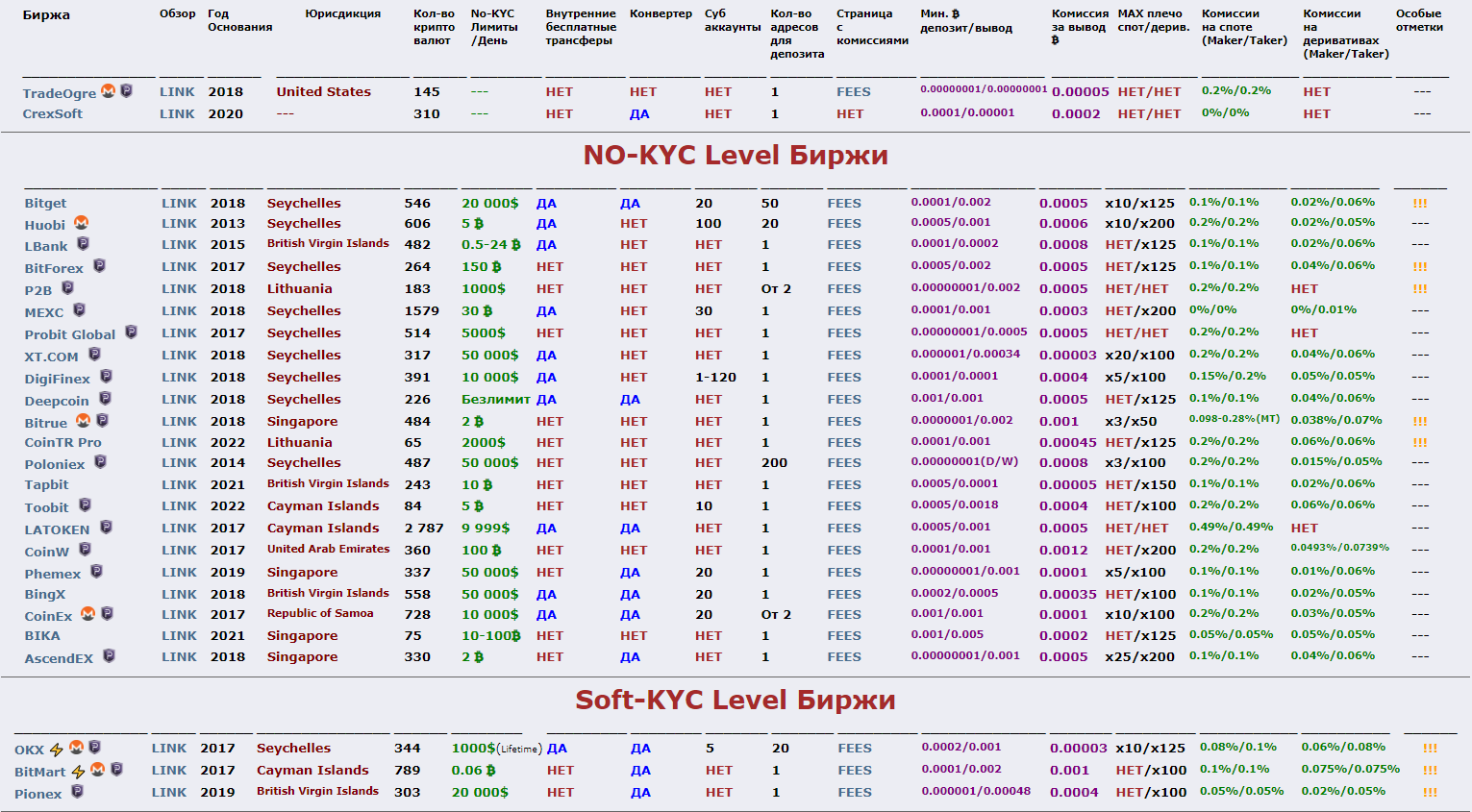
Task: Click the Bitcoin symbol in Huobi's limit
Action: click(479, 224)
